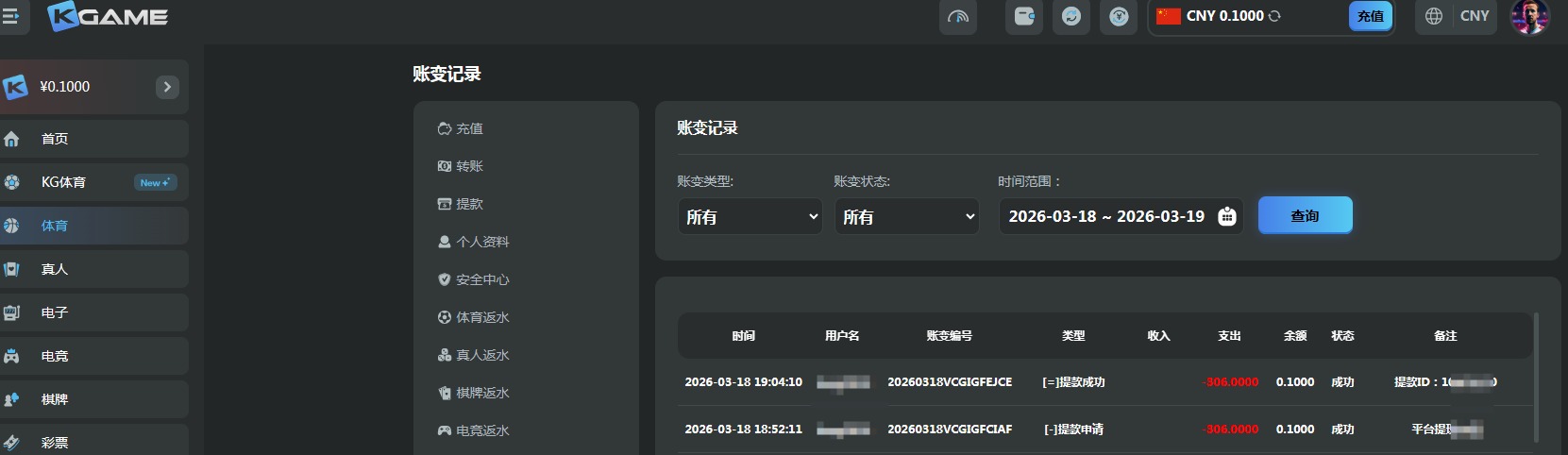Click the K logo on the wallet card
This screenshot has height=455, width=1568.
click(x=15, y=87)
